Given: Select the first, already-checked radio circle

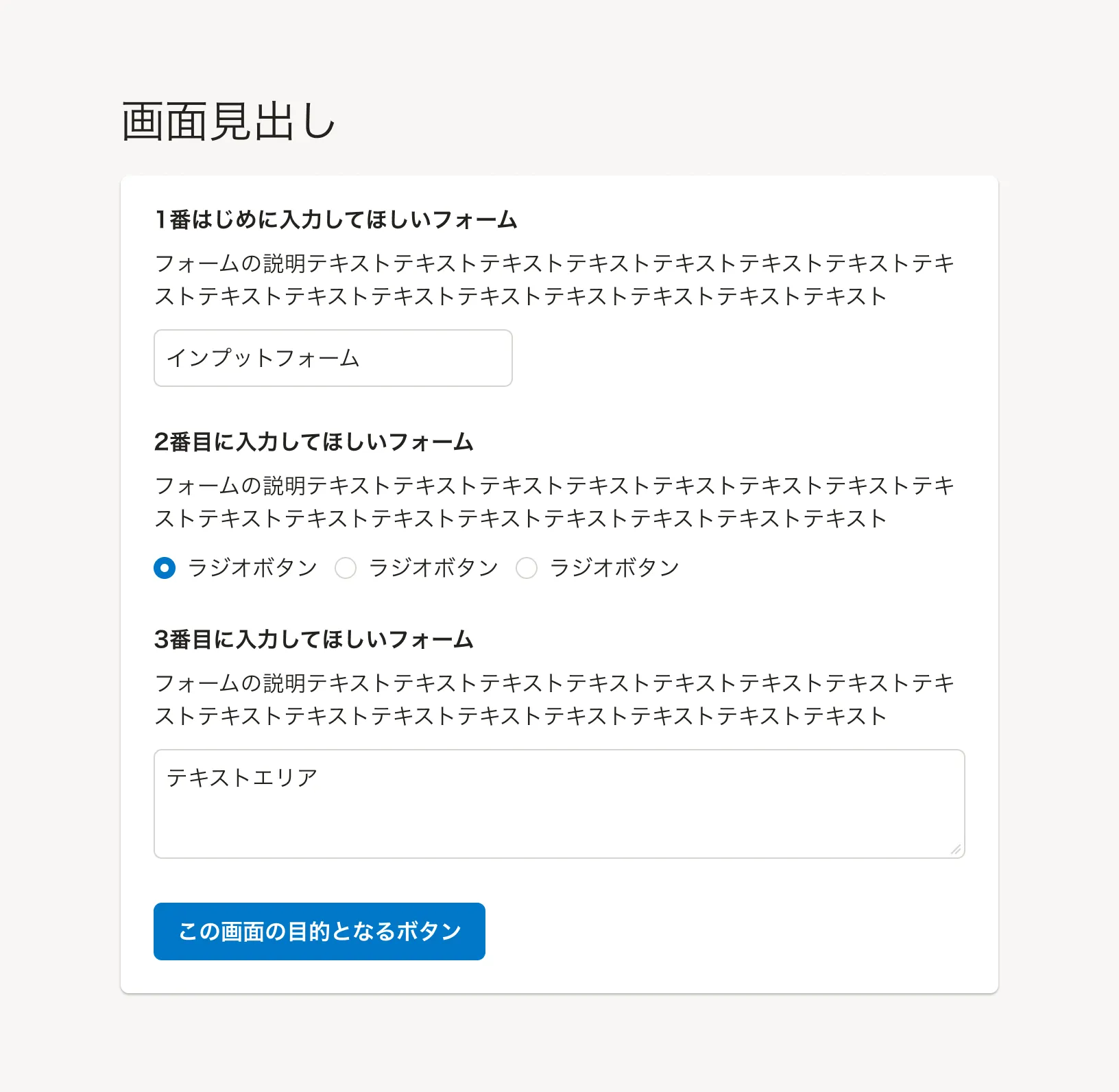Looking at the screenshot, I should 165,568.
